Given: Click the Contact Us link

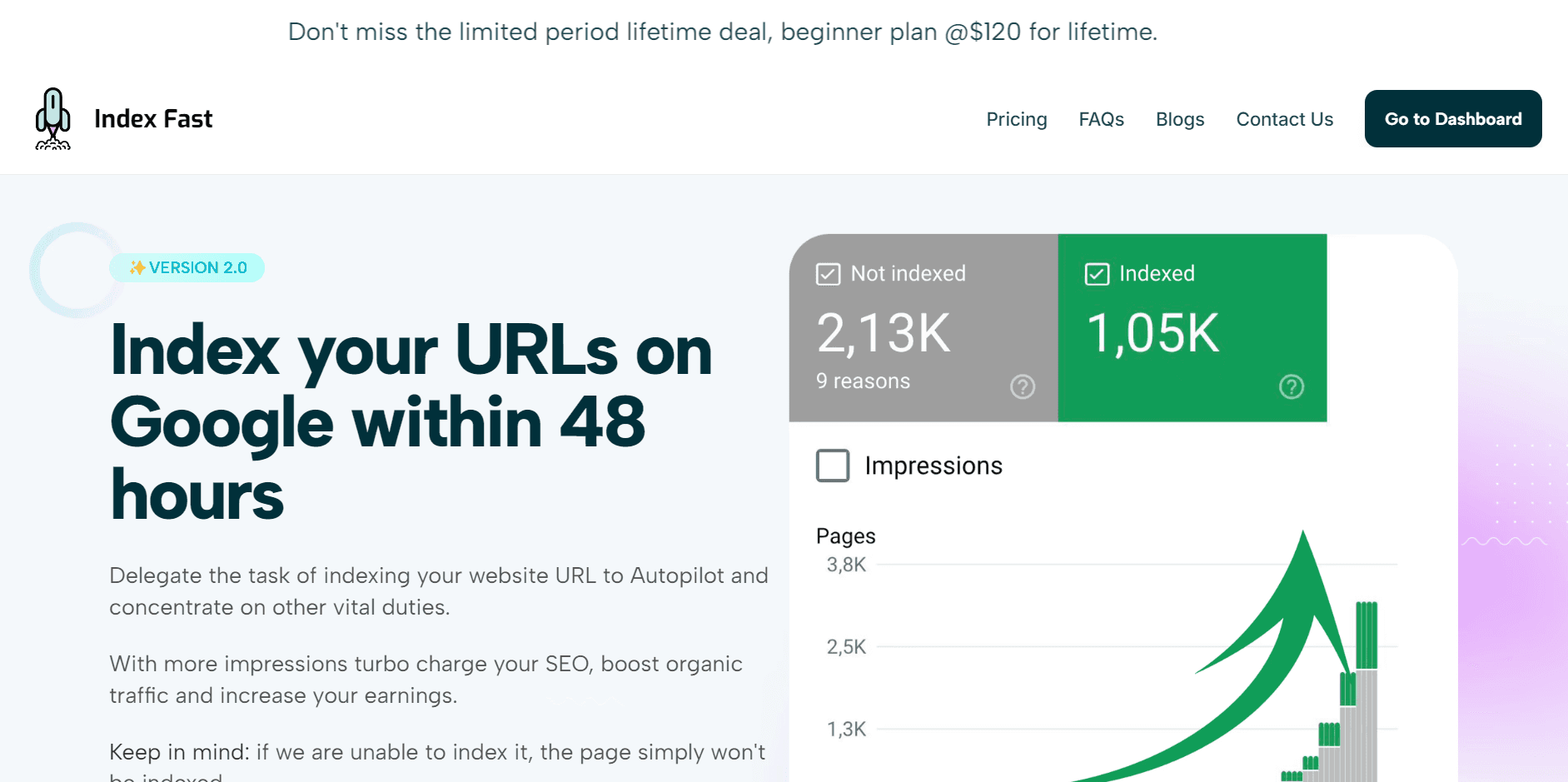Looking at the screenshot, I should [1284, 119].
